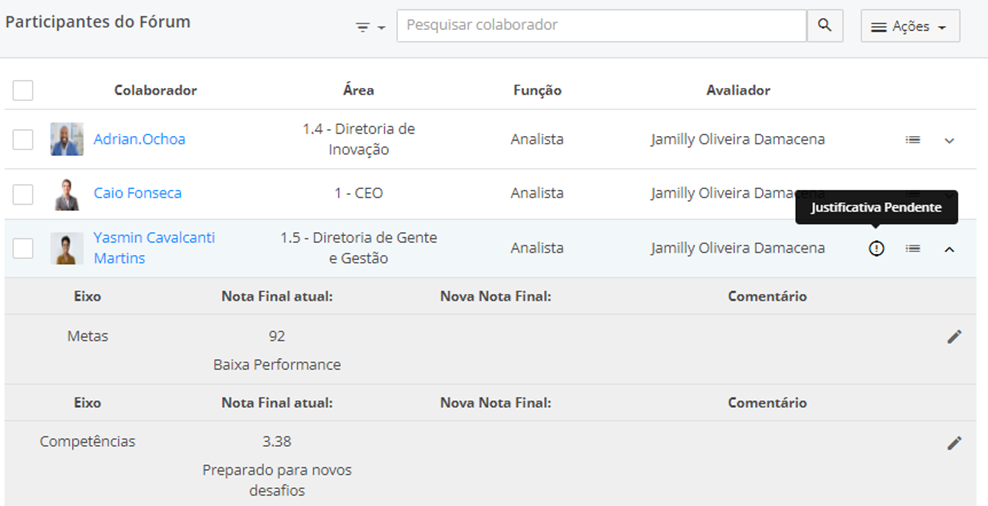The height and width of the screenshot is (506, 988).
Task: Check the box for Adrian.Ochoa
Action: [x=23, y=139]
